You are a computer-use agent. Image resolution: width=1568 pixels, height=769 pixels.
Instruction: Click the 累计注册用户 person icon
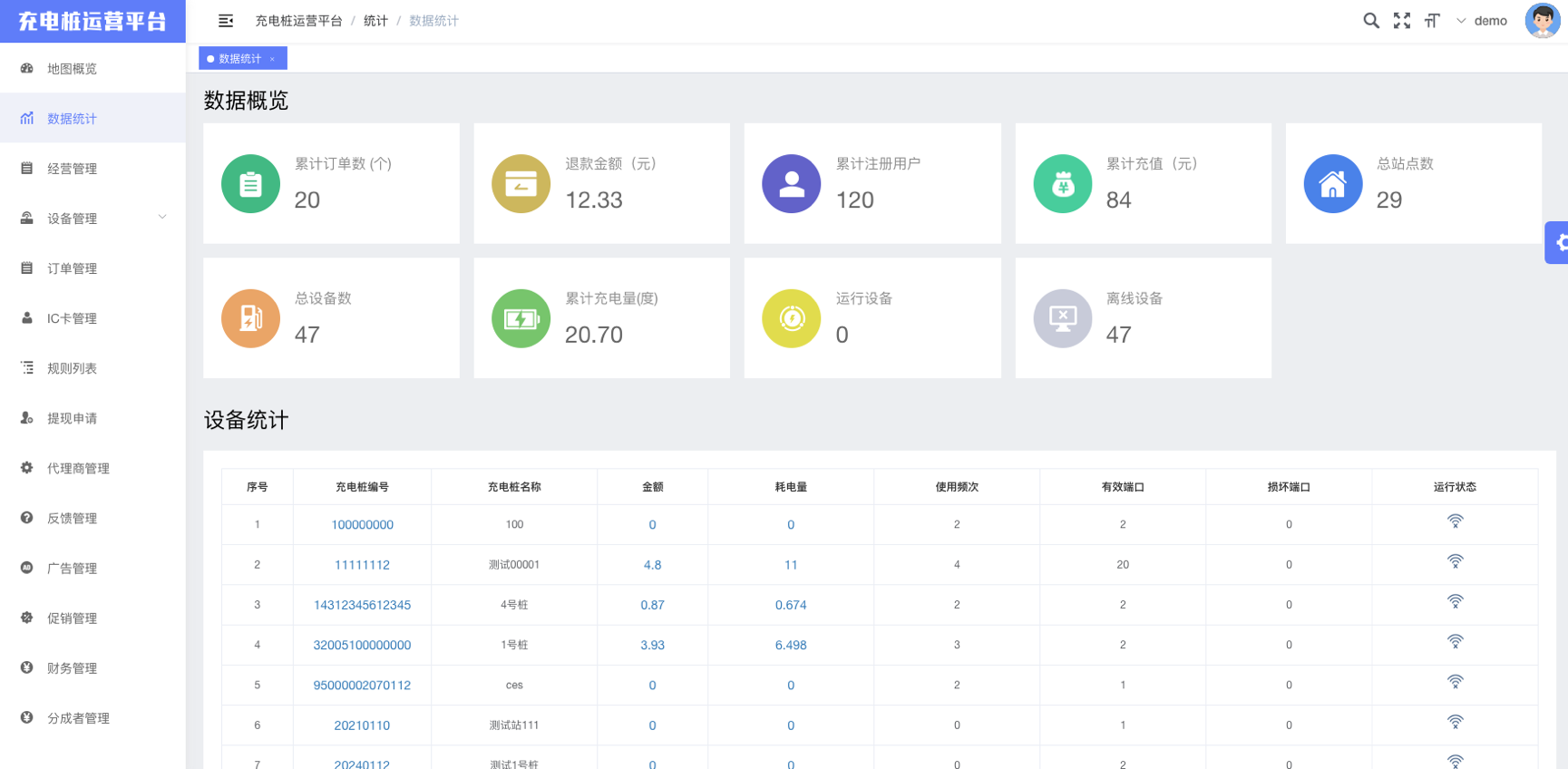pos(792,184)
